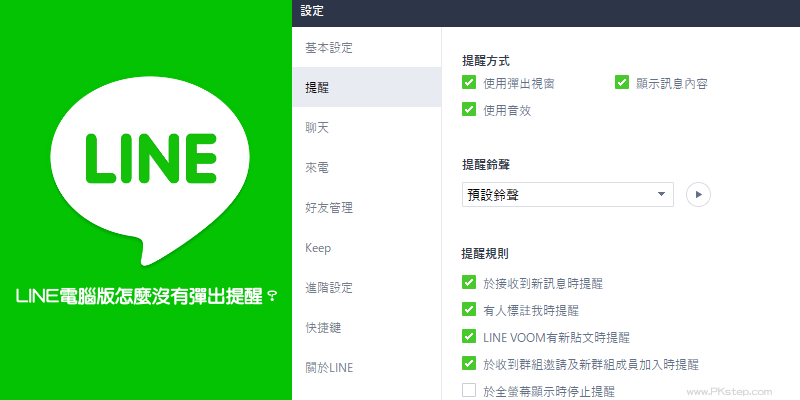
Task: Play the notification ringtone preview
Action: [698, 194]
